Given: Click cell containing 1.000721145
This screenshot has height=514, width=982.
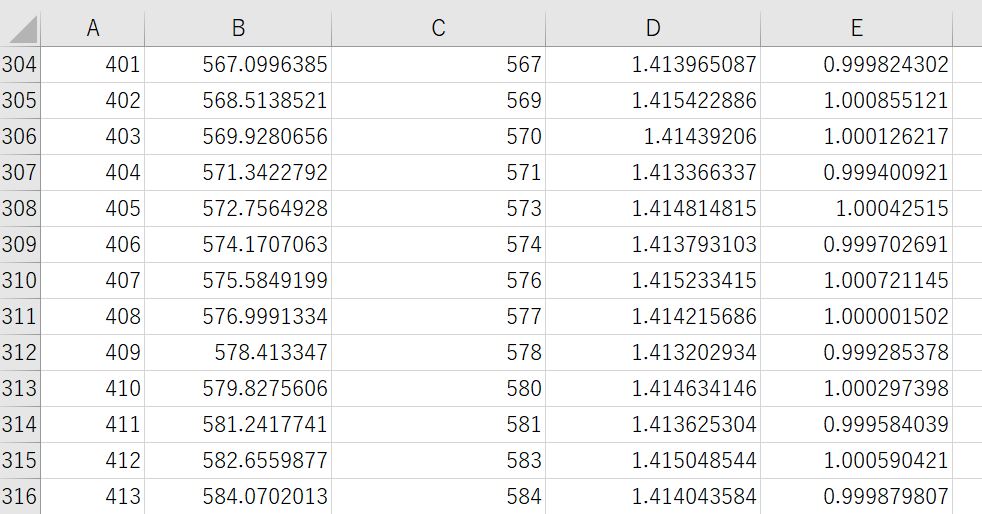Looking at the screenshot, I should pos(857,280).
